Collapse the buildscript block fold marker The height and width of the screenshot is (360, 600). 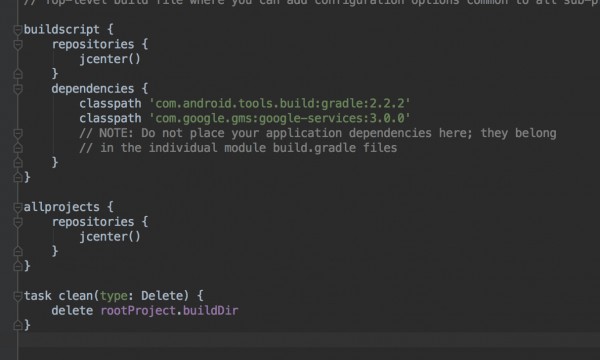point(18,29)
